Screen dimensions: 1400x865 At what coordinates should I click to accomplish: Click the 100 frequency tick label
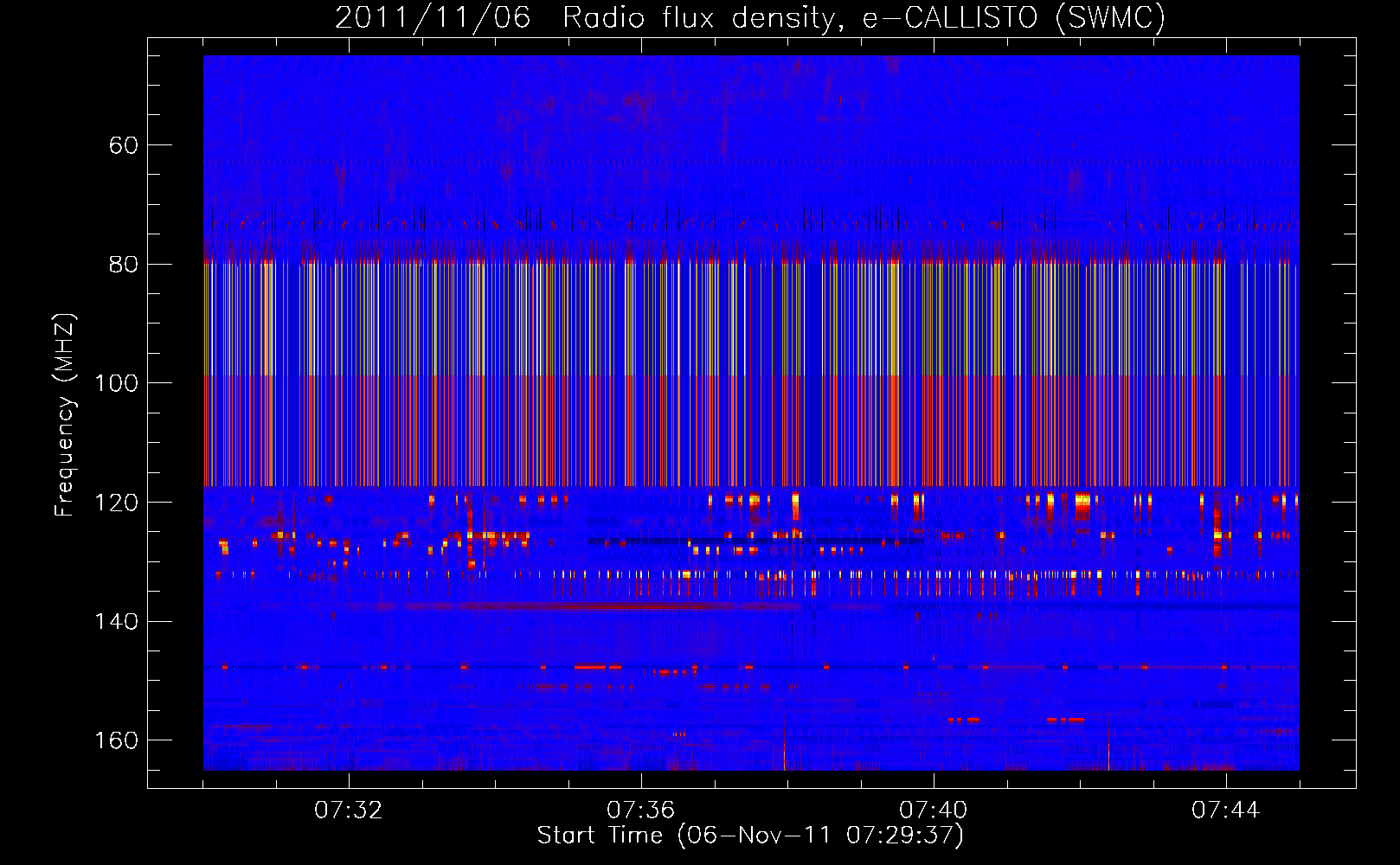(117, 383)
